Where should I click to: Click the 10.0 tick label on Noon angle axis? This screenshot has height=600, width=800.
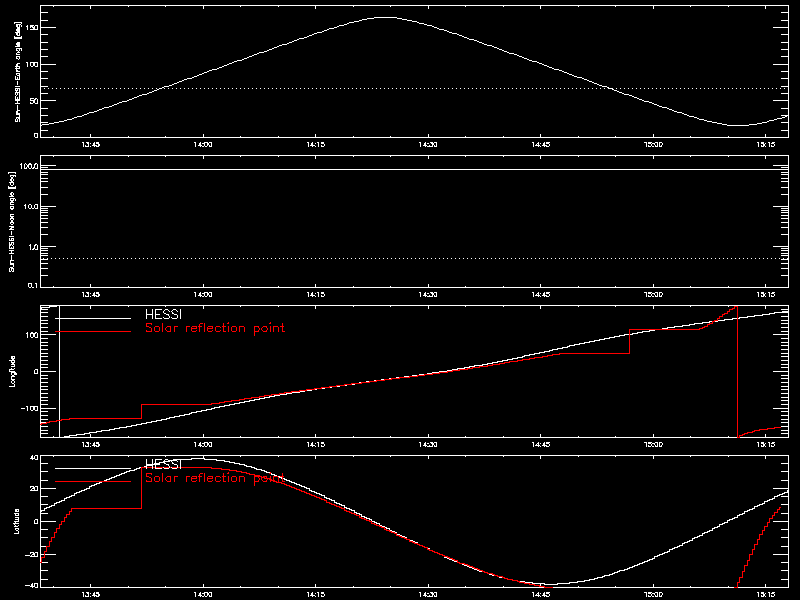[31, 207]
